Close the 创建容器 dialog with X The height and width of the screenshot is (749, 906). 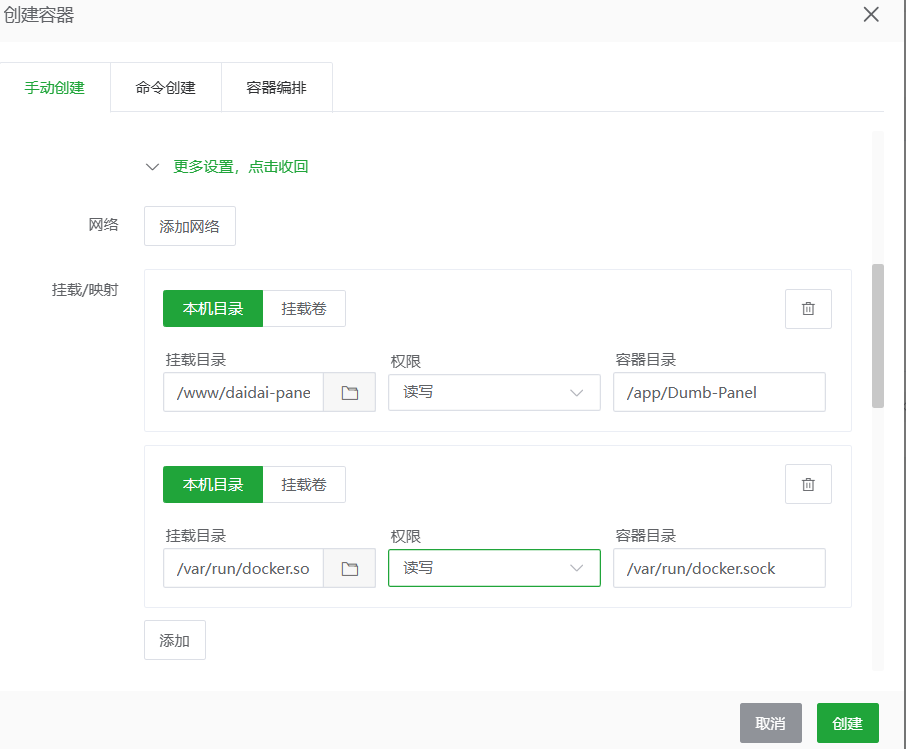tap(871, 15)
